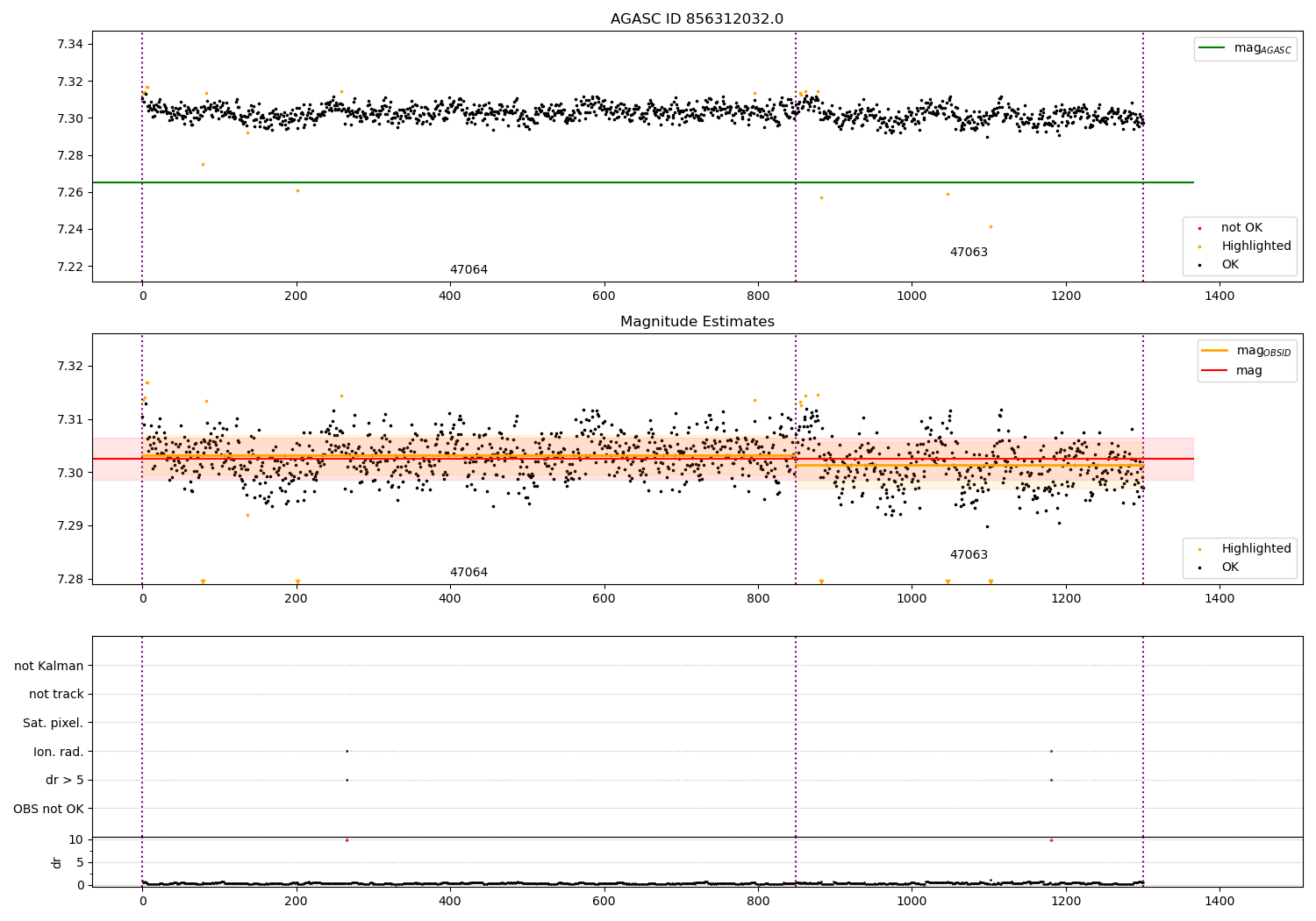Screen dimensions: 1316x921
Task: Click the 'Ion. rad.' axis label
Action: [x=59, y=752]
